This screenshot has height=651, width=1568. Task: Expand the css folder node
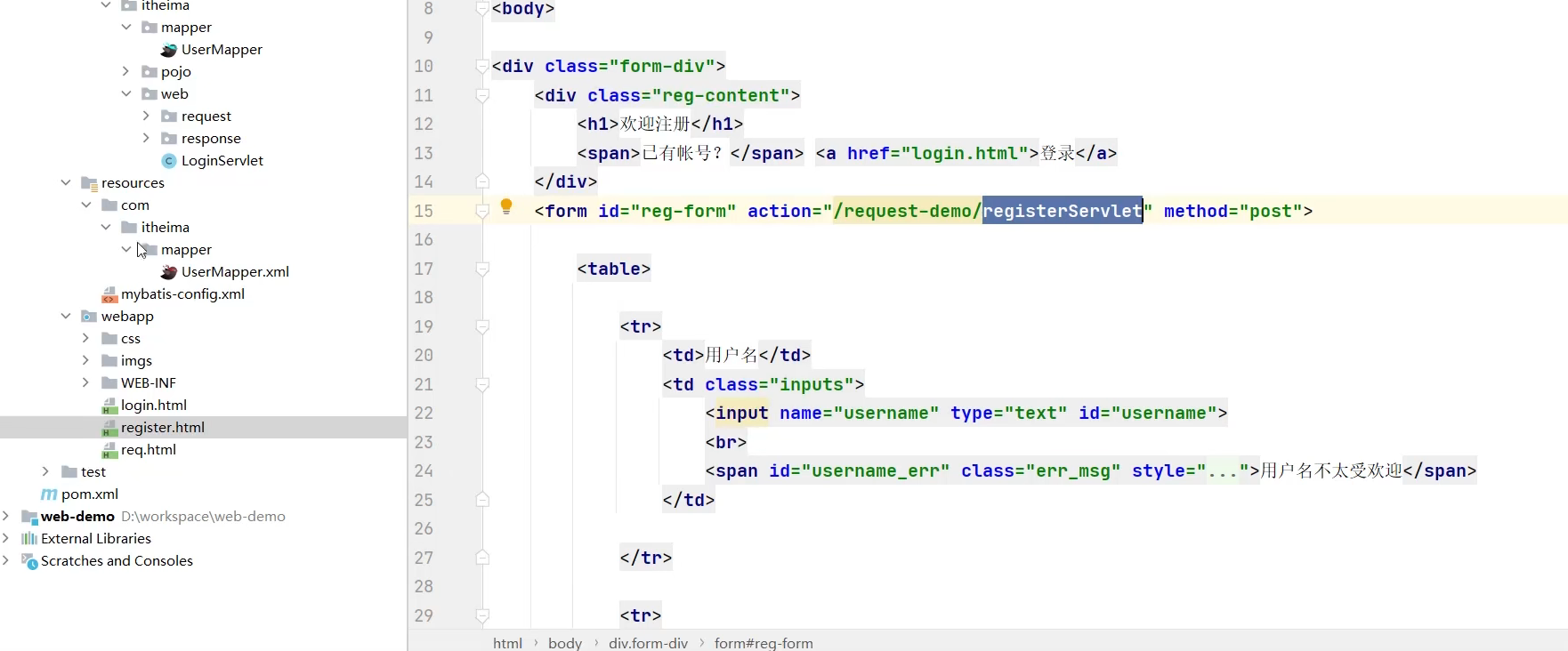pos(85,338)
